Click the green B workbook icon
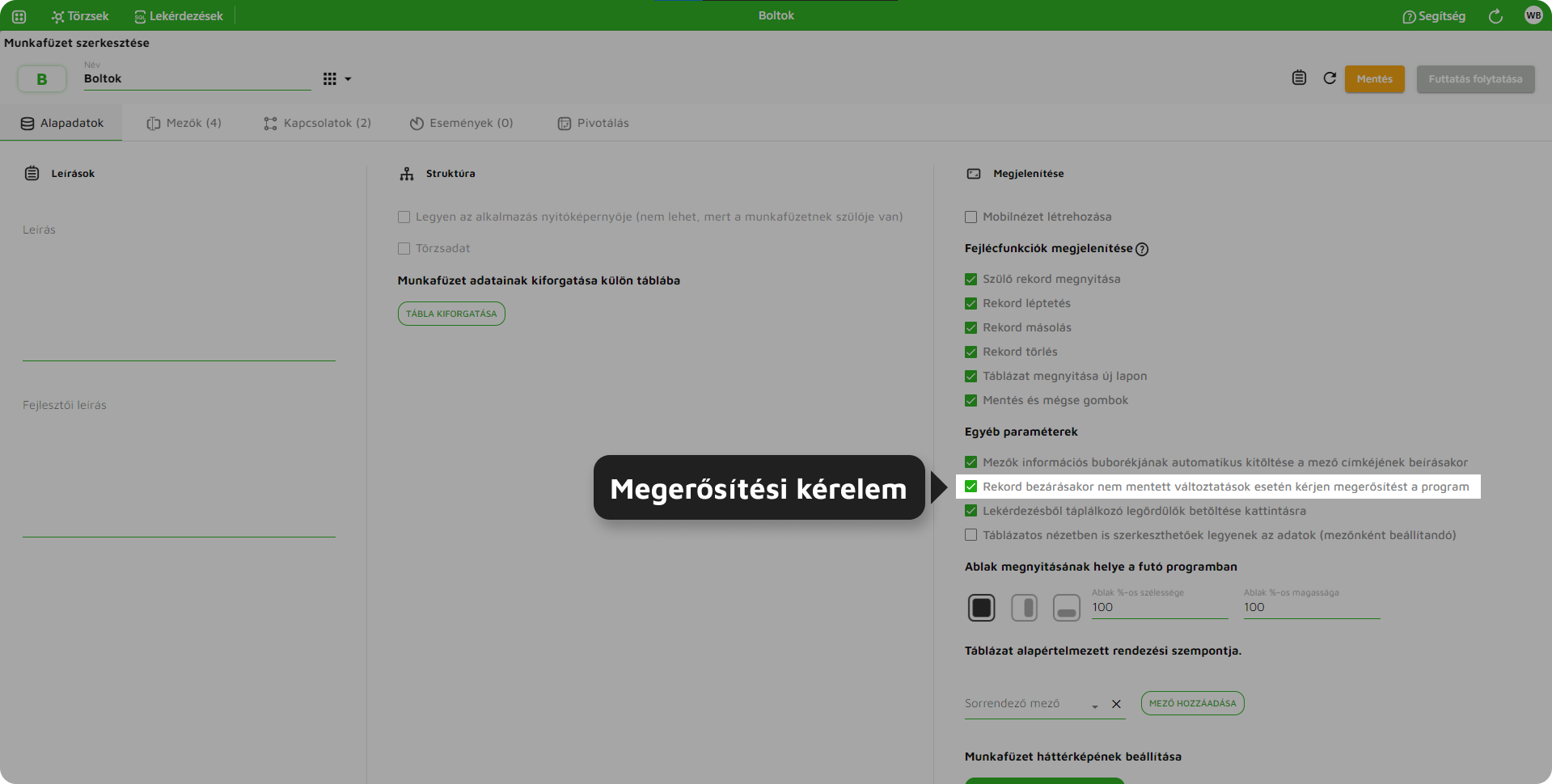The height and width of the screenshot is (784, 1552). tap(42, 79)
